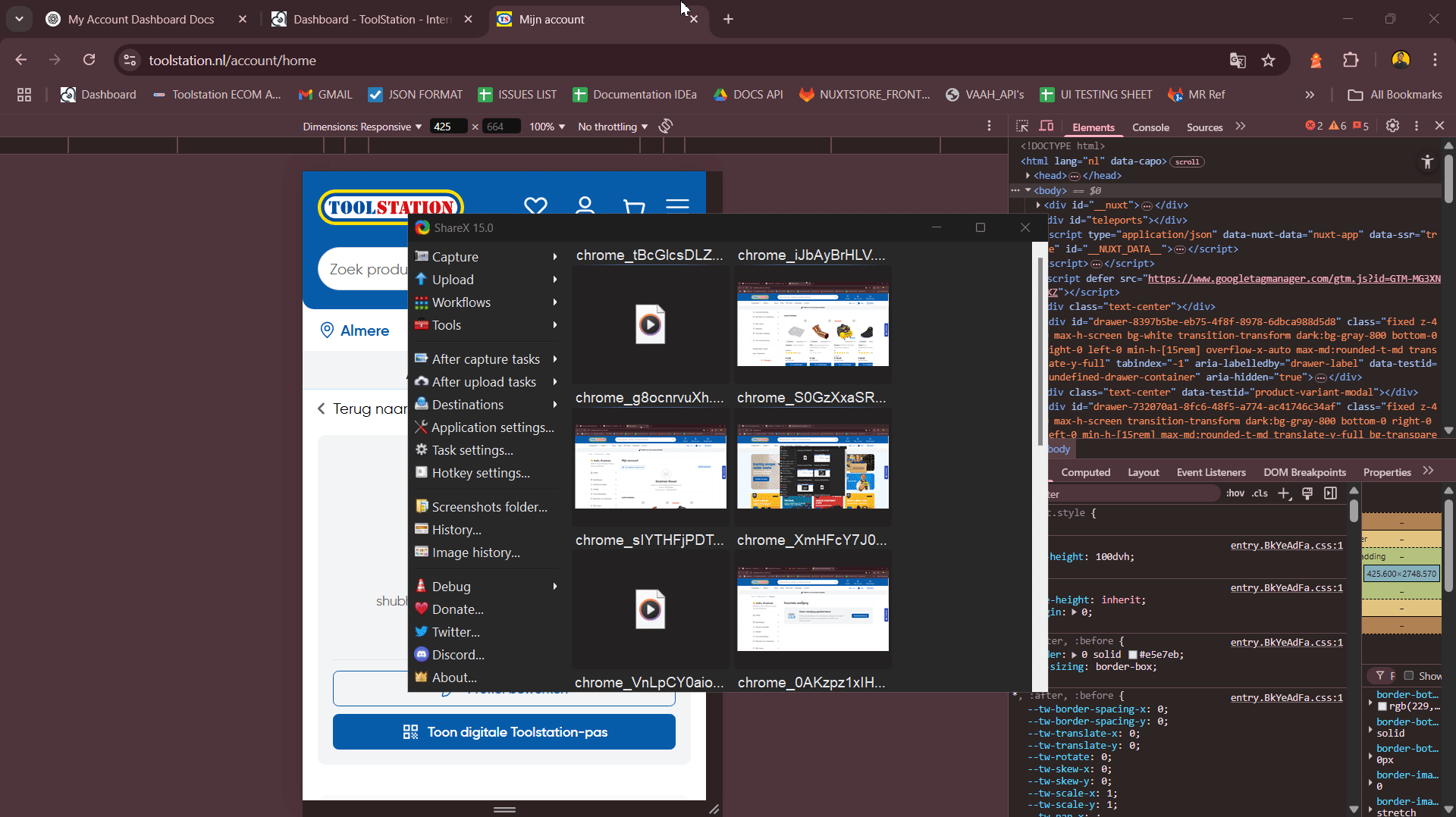
Task: Toggle the .cls element classes button
Action: [x=1260, y=493]
